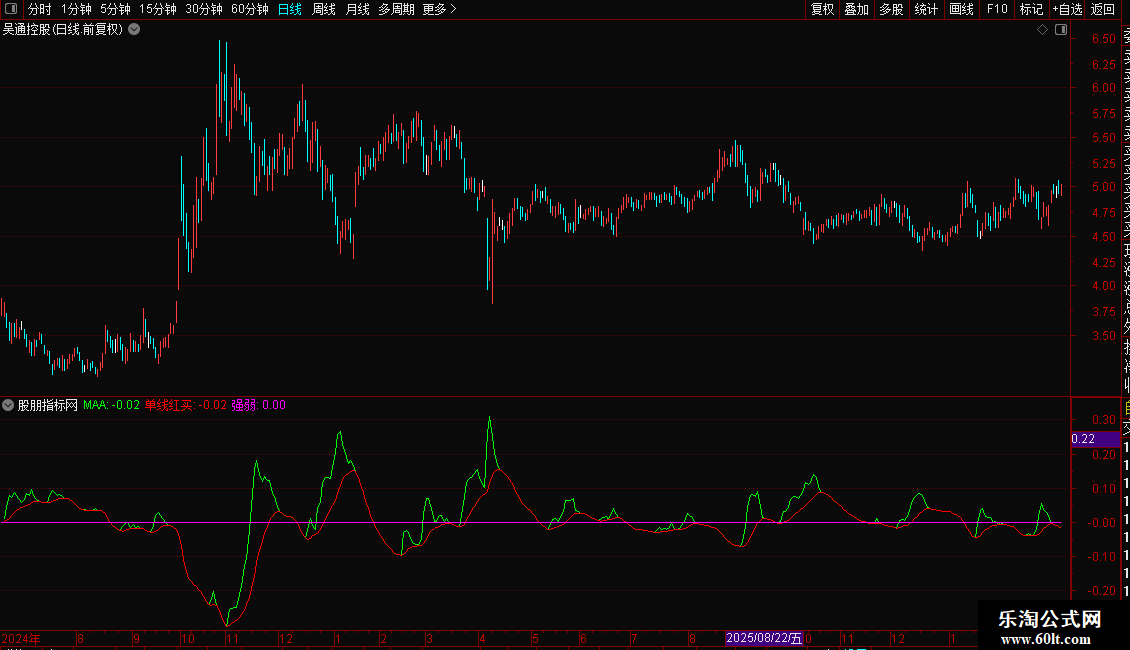Click the 吴通控股(日线.前复权) chart title

point(63,30)
